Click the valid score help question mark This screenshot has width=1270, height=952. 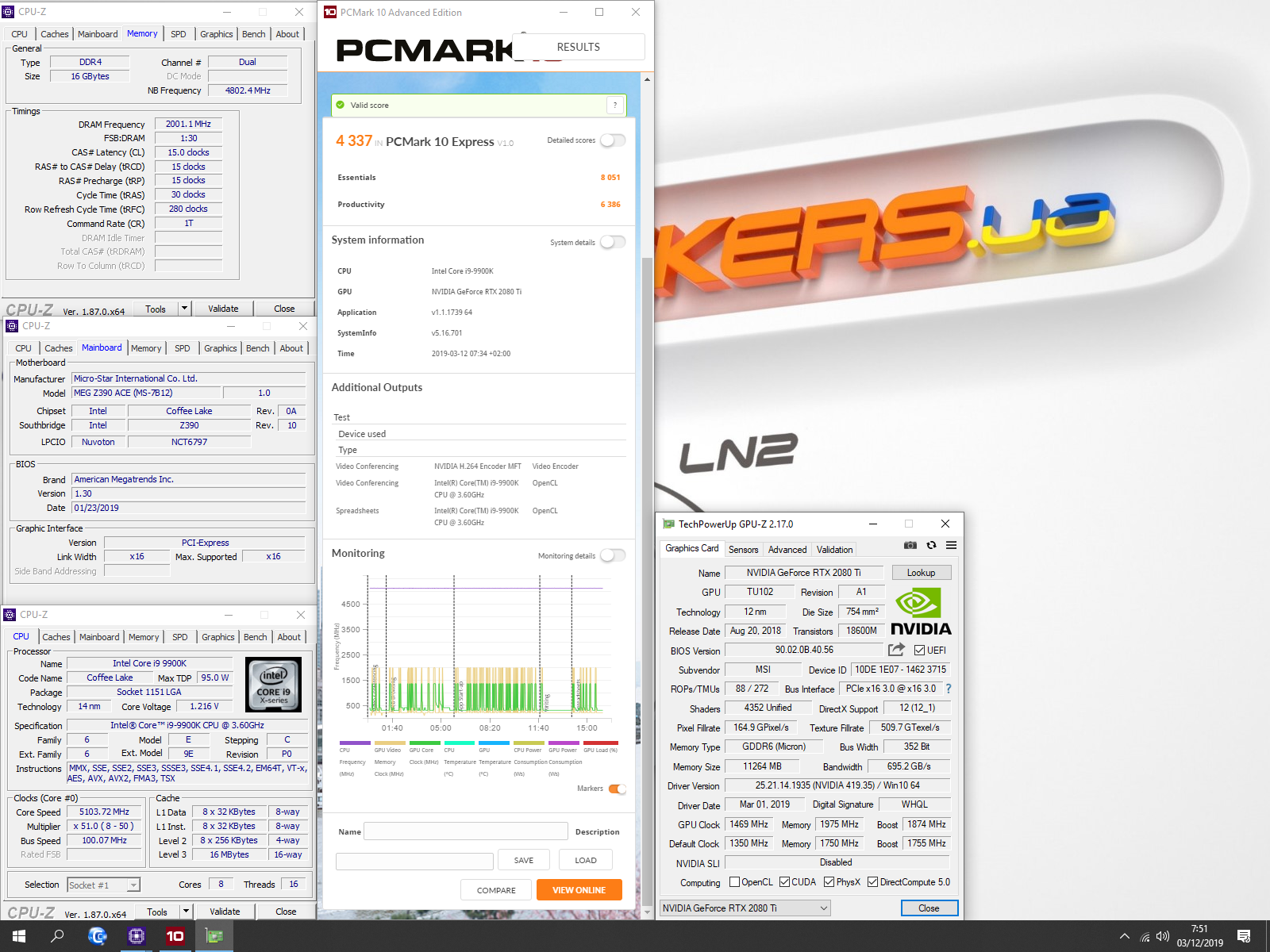pos(614,105)
